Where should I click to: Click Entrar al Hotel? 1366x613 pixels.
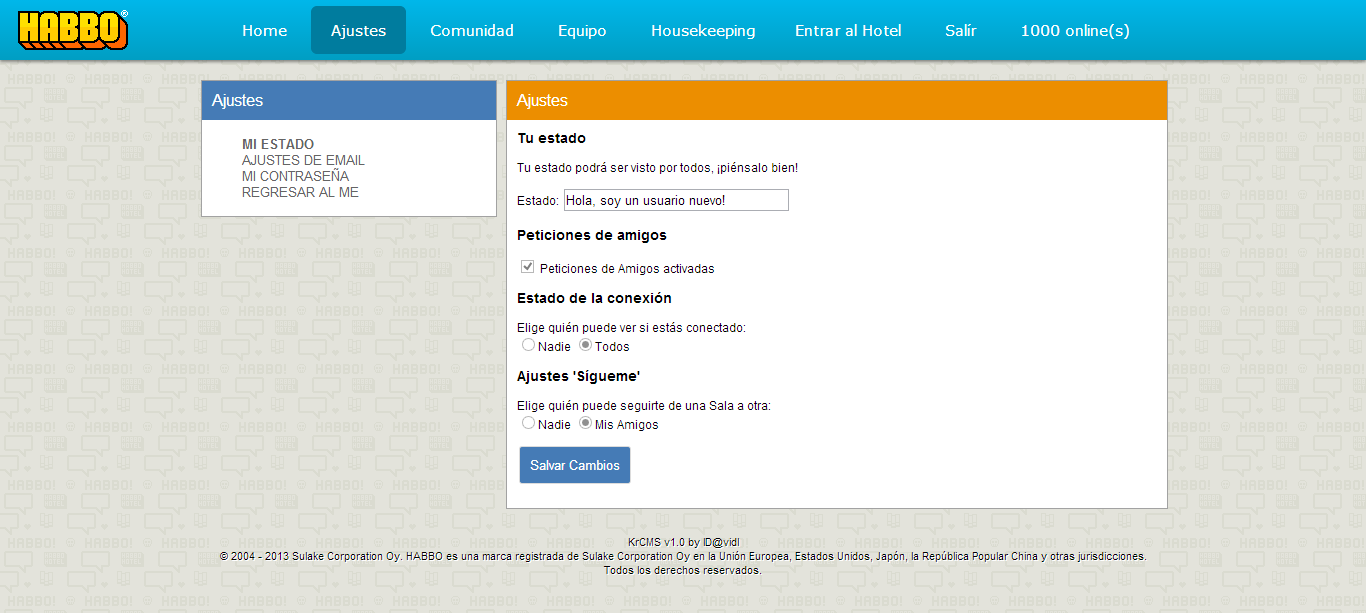[848, 31]
